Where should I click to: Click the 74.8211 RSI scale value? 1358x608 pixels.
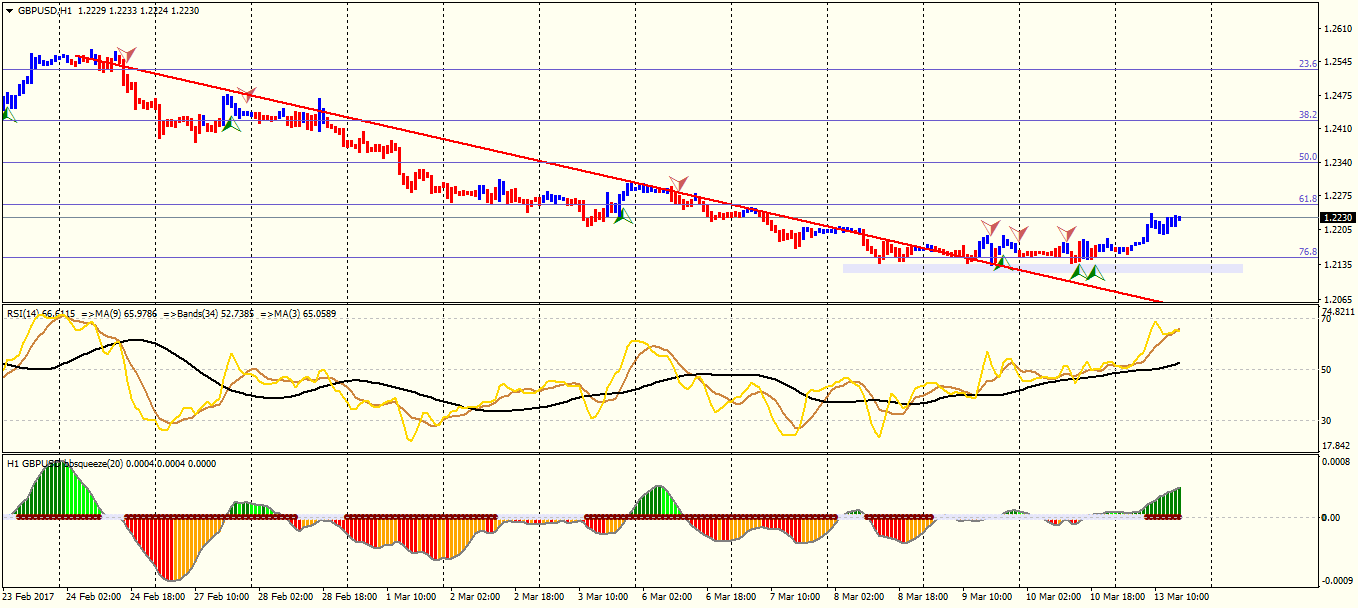(x=1338, y=312)
